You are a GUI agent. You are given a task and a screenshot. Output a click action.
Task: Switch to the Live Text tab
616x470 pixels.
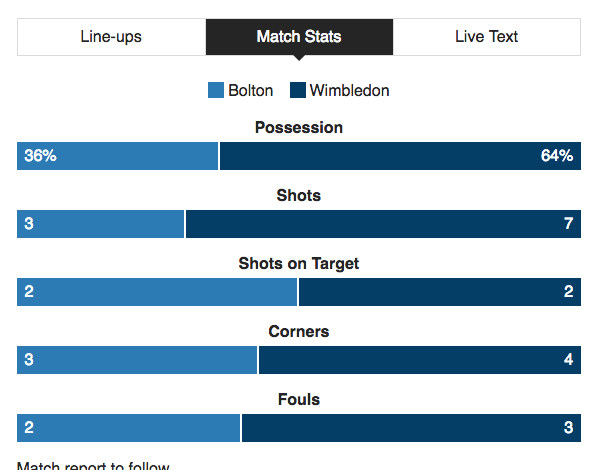tap(486, 37)
